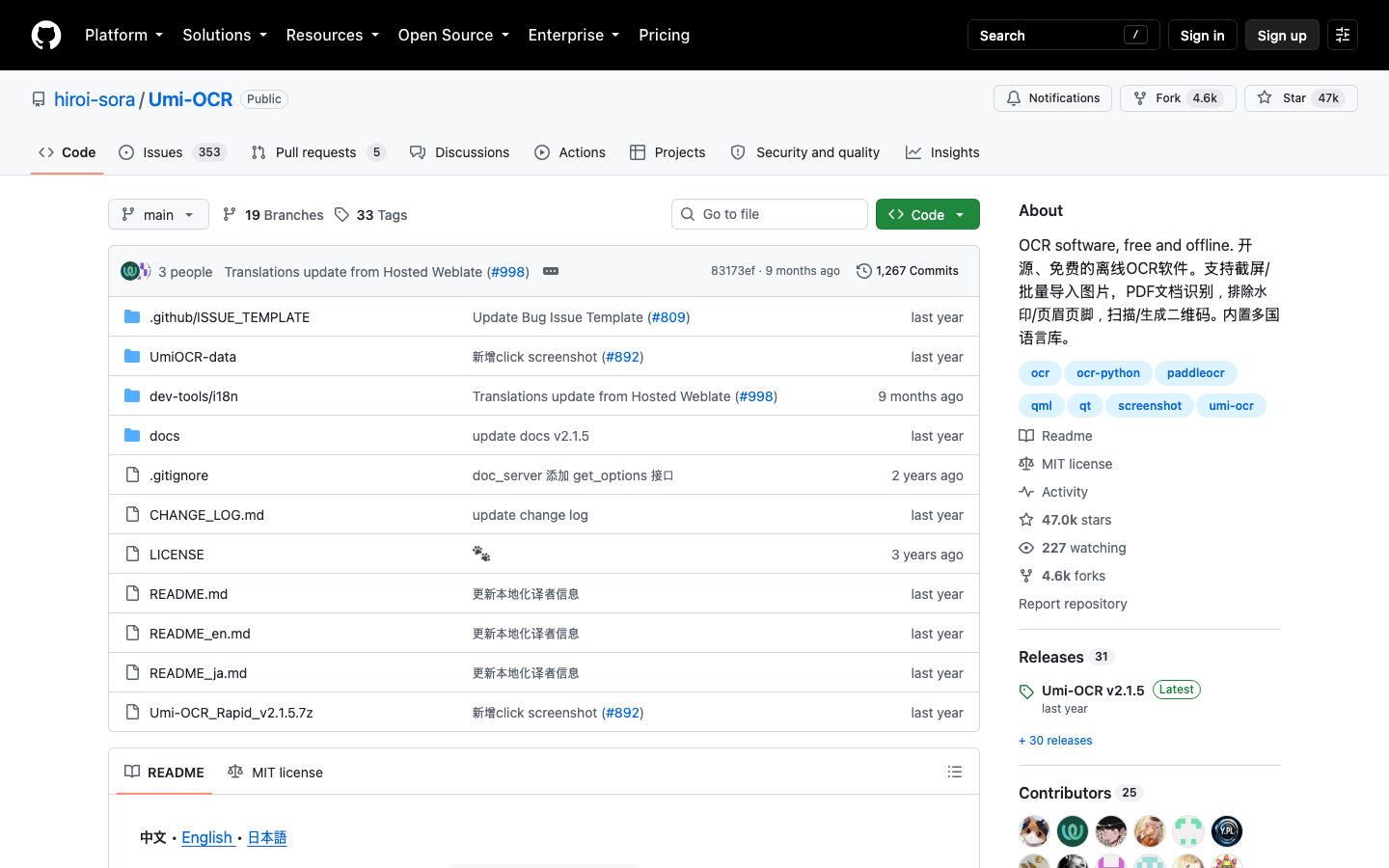This screenshot has height=868, width=1389.
Task: Open README outline list icon
Action: click(x=955, y=772)
